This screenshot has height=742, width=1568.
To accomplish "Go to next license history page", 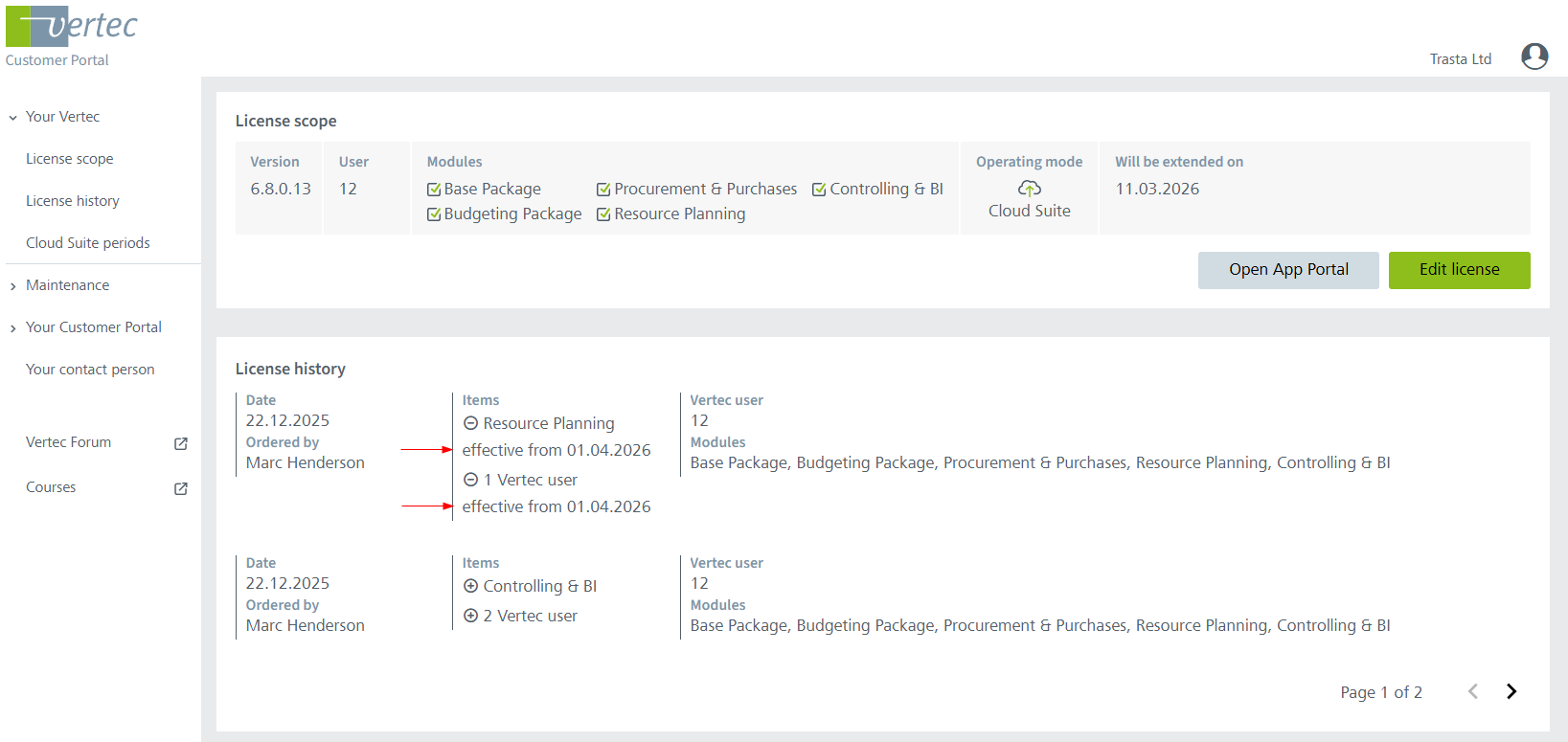I will click(x=1511, y=691).
